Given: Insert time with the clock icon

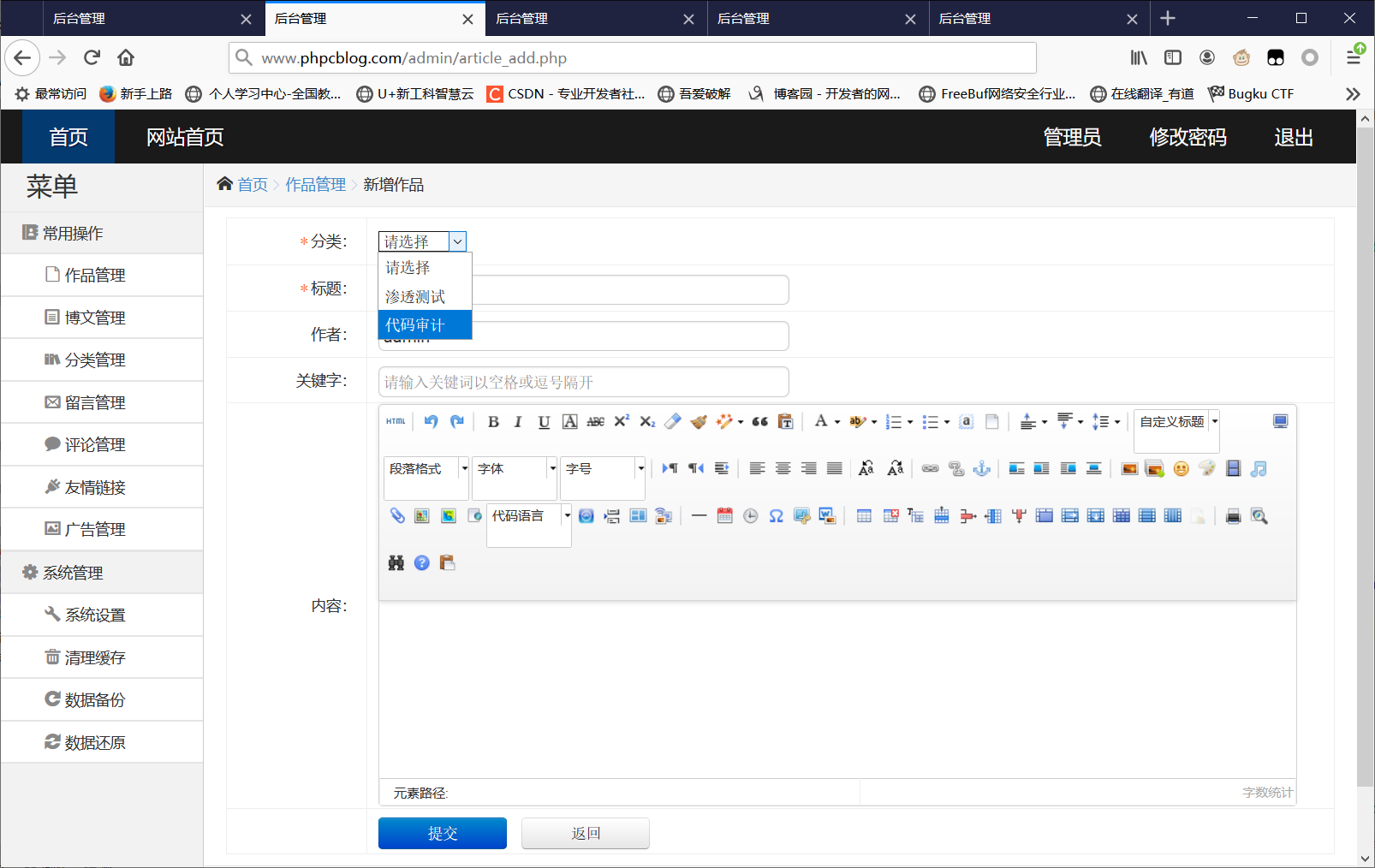Looking at the screenshot, I should [x=751, y=515].
